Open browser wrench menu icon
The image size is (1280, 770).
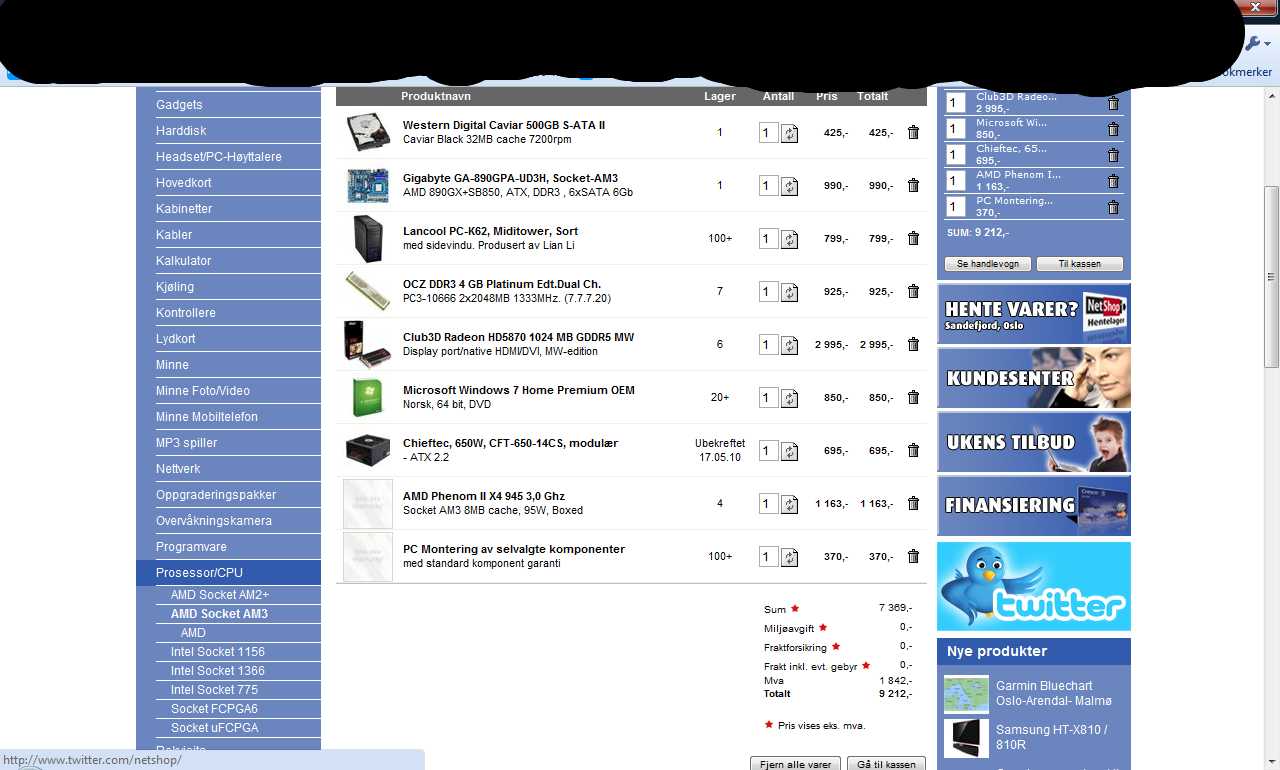point(1255,44)
